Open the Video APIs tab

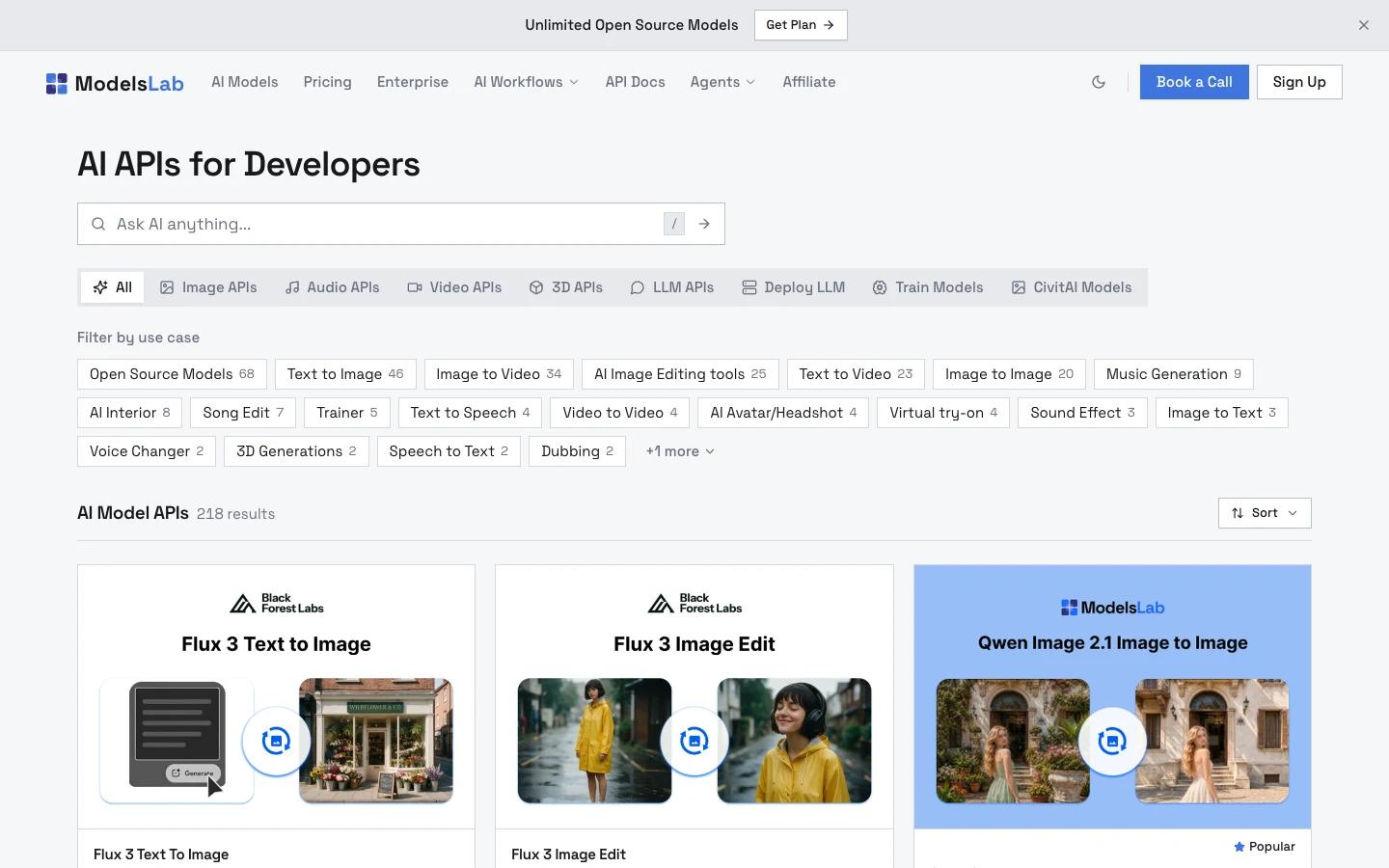454,287
